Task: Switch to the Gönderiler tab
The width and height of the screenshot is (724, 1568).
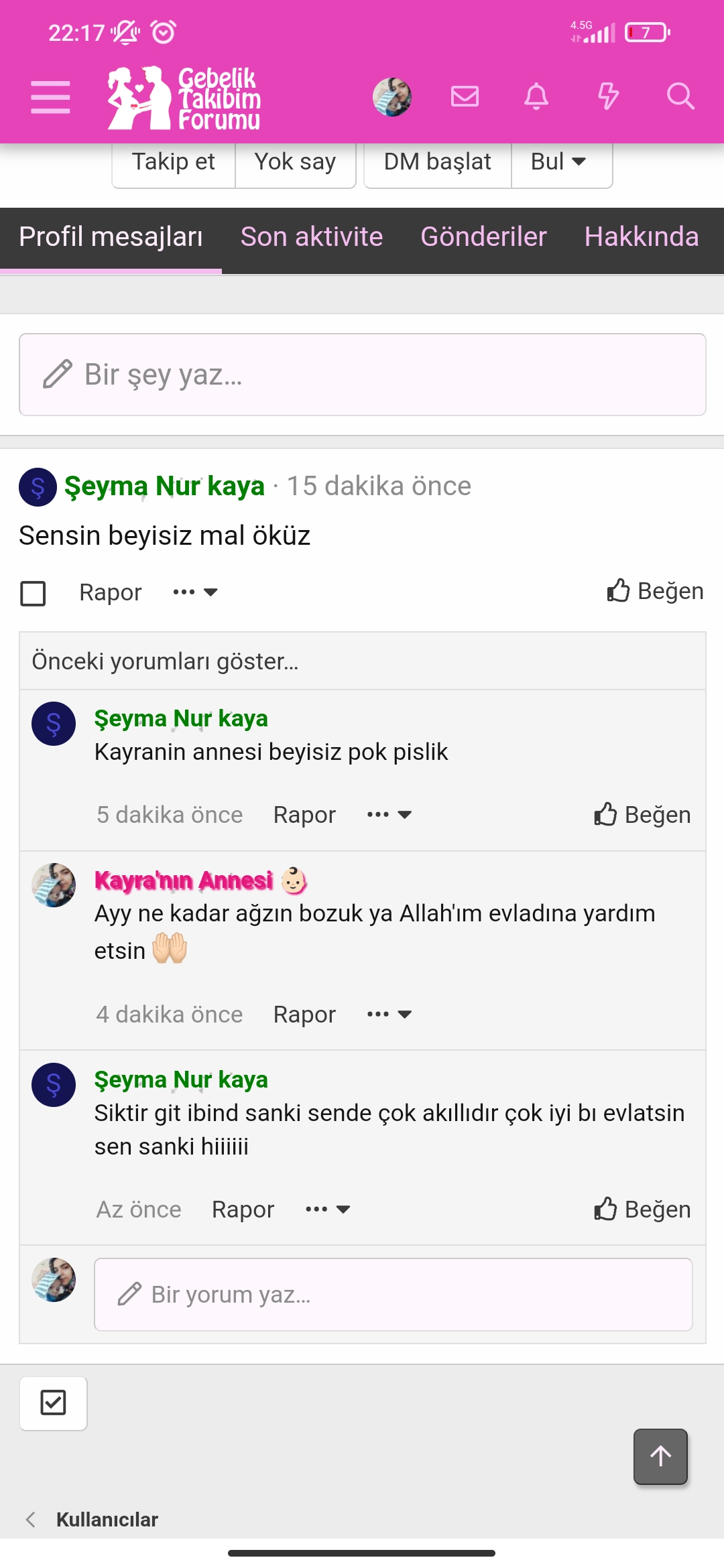Action: (483, 237)
